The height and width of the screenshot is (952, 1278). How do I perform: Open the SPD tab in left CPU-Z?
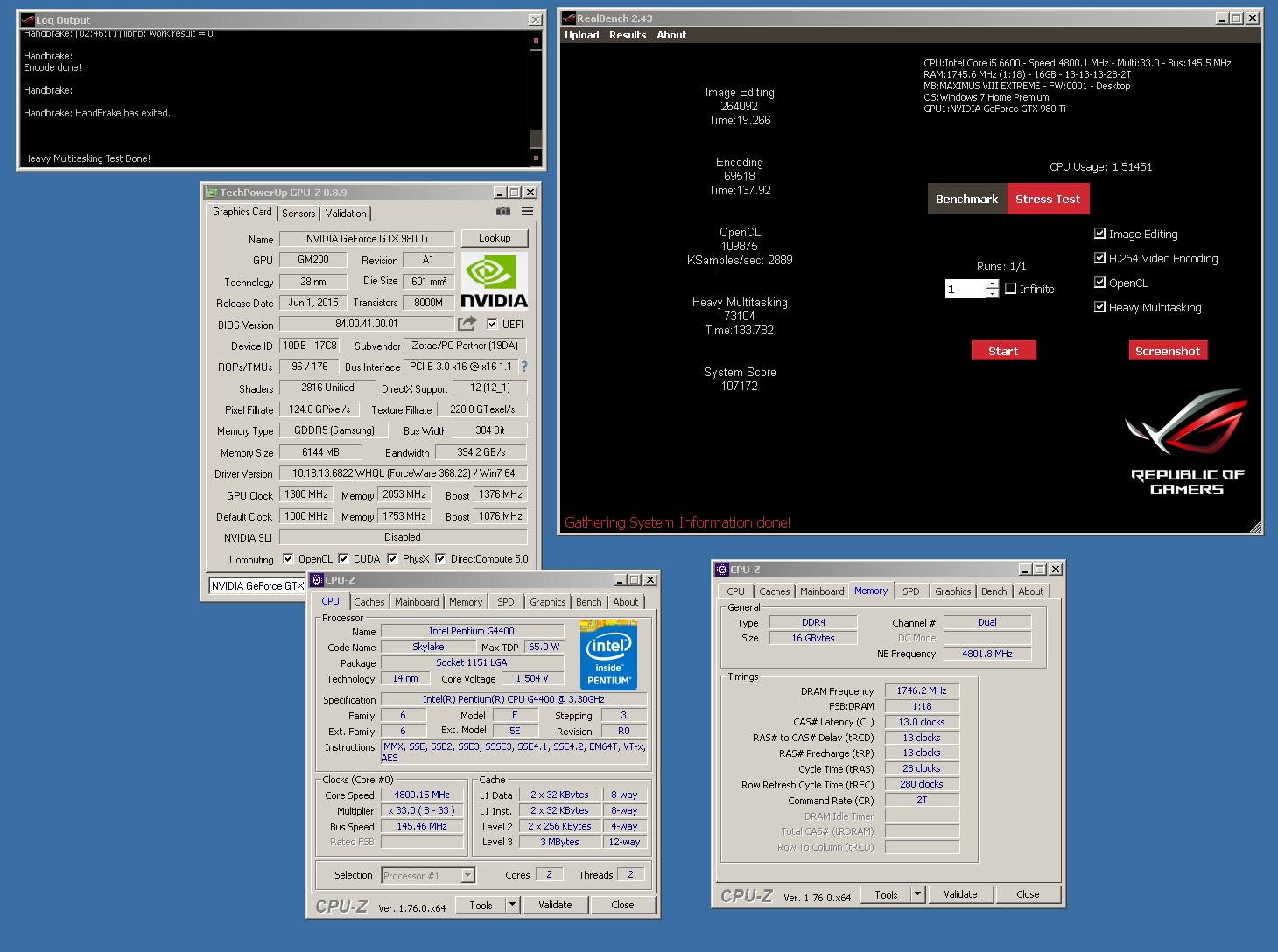(x=506, y=602)
